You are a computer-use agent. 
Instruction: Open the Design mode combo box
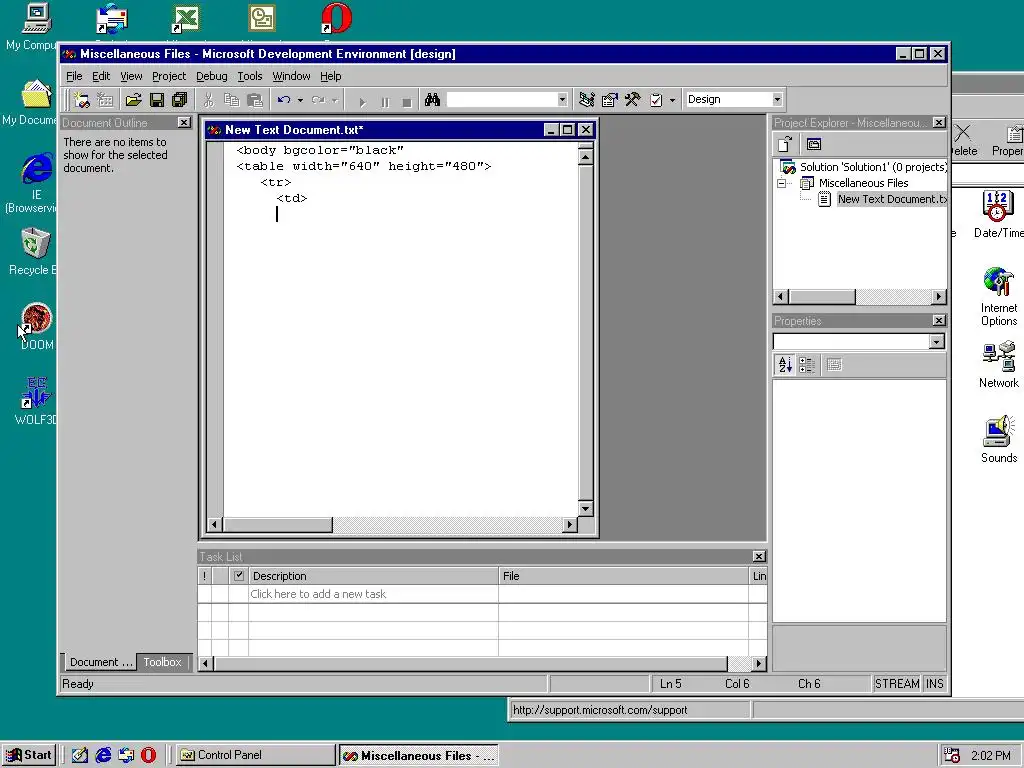(777, 99)
